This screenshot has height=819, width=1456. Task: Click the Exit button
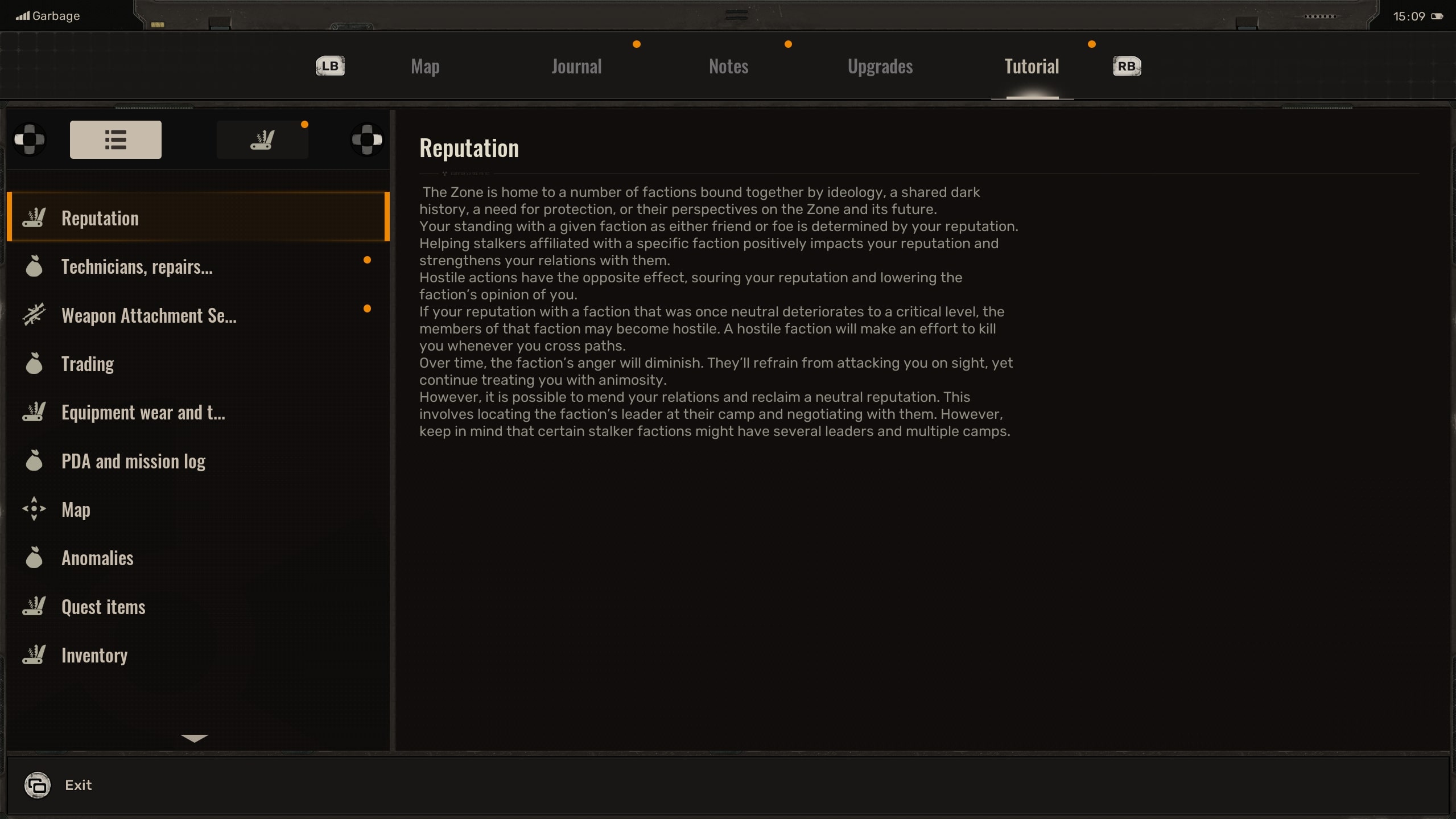coord(78,785)
